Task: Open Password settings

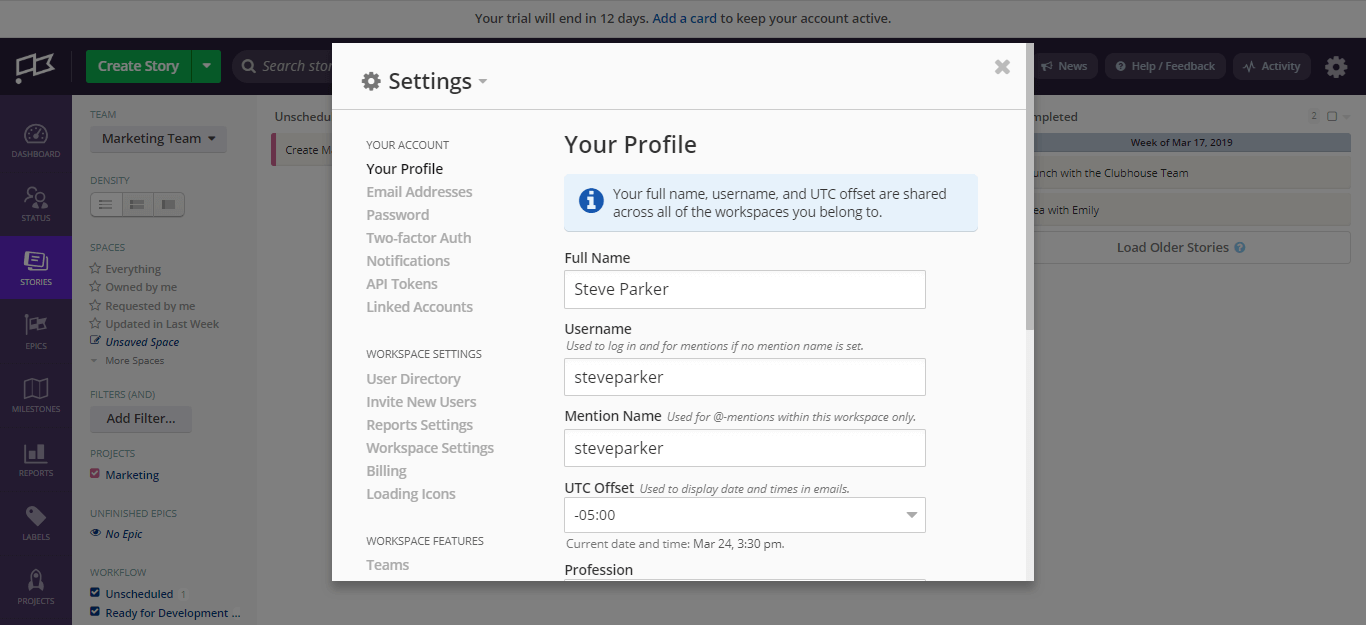Action: 398,215
